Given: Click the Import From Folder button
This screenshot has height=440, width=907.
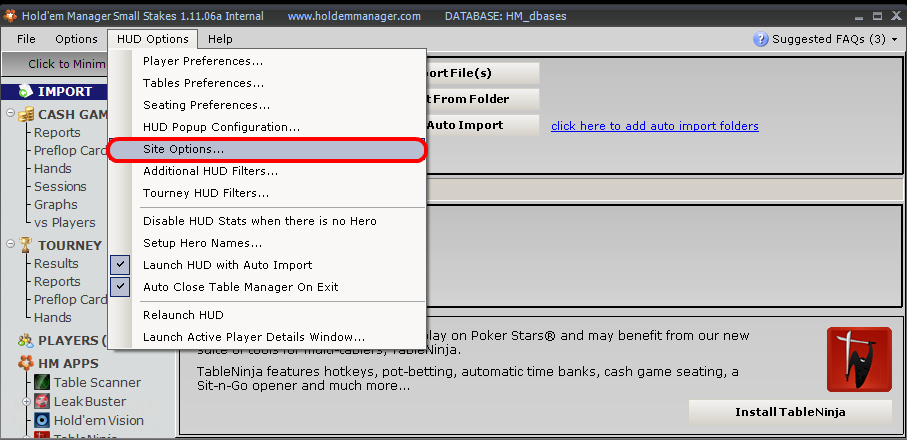Looking at the screenshot, I should pos(482,99).
